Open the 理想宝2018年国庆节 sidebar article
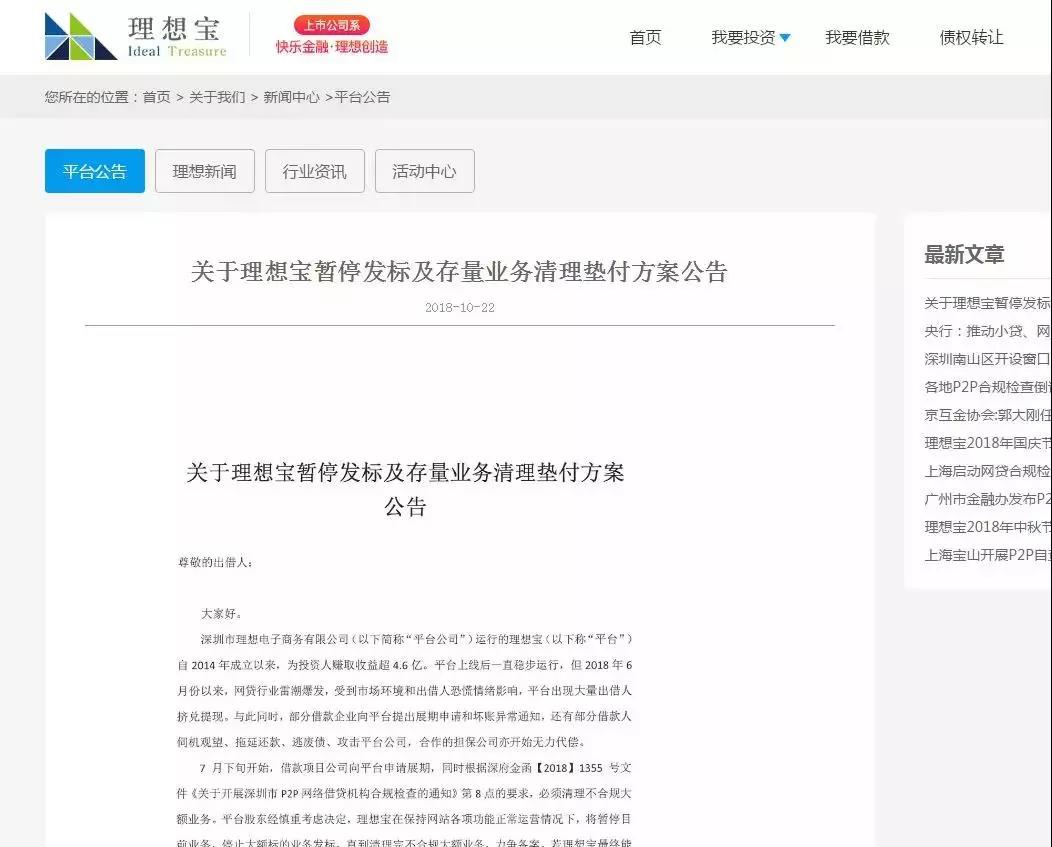 click(x=987, y=443)
